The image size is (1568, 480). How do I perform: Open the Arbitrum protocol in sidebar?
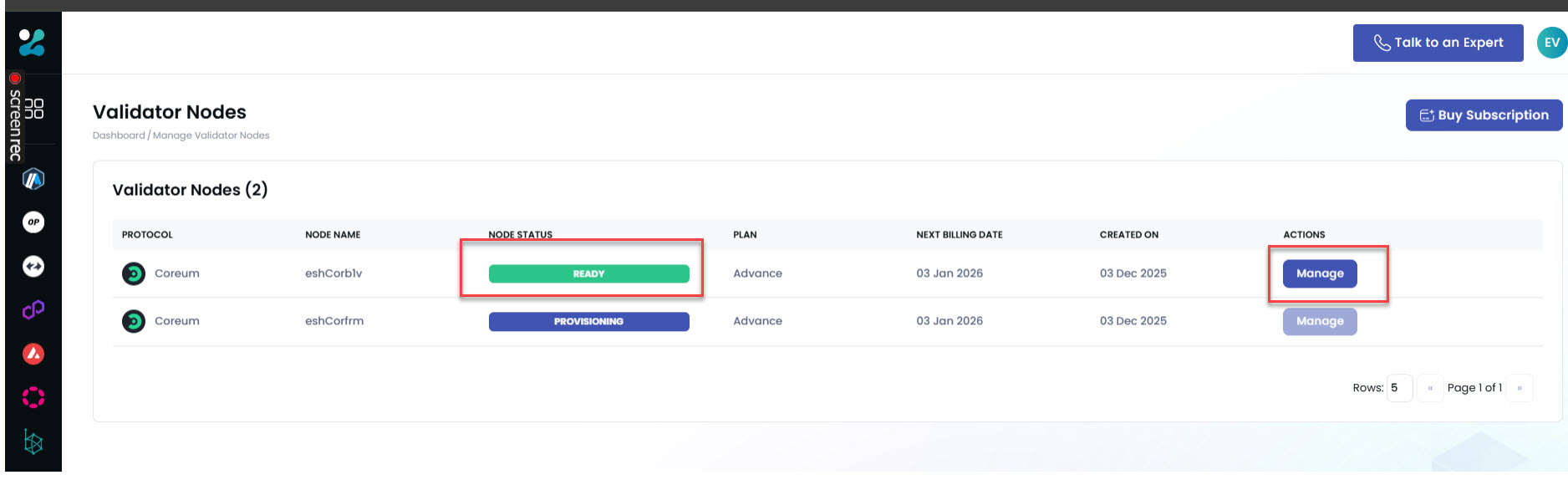click(x=33, y=179)
